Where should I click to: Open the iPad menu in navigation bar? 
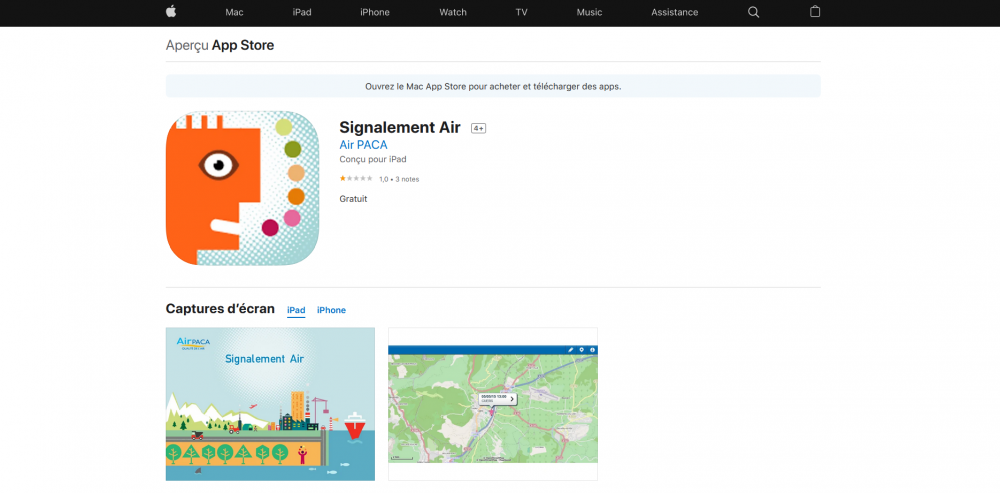[x=302, y=12]
